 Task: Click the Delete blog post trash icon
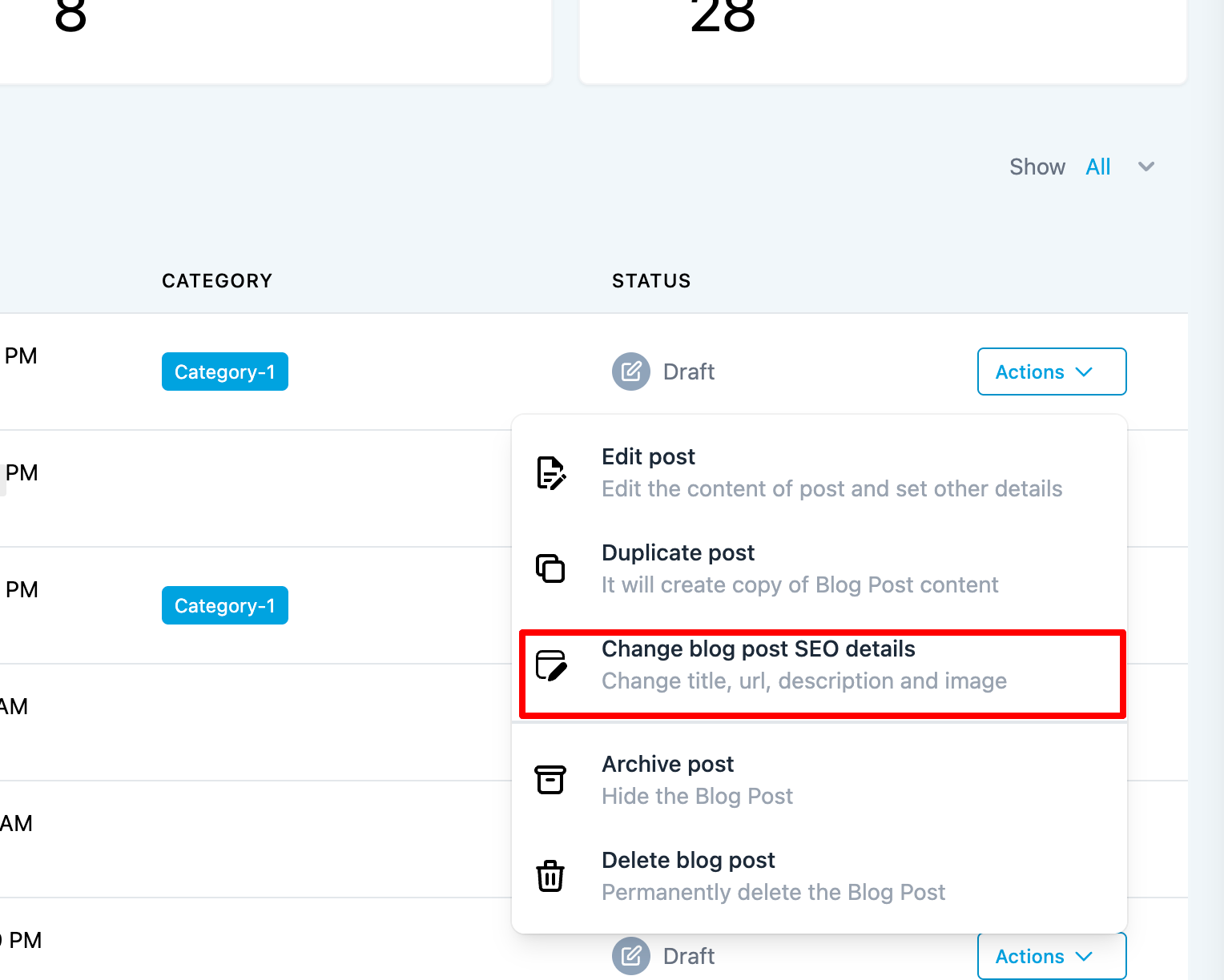point(550,876)
